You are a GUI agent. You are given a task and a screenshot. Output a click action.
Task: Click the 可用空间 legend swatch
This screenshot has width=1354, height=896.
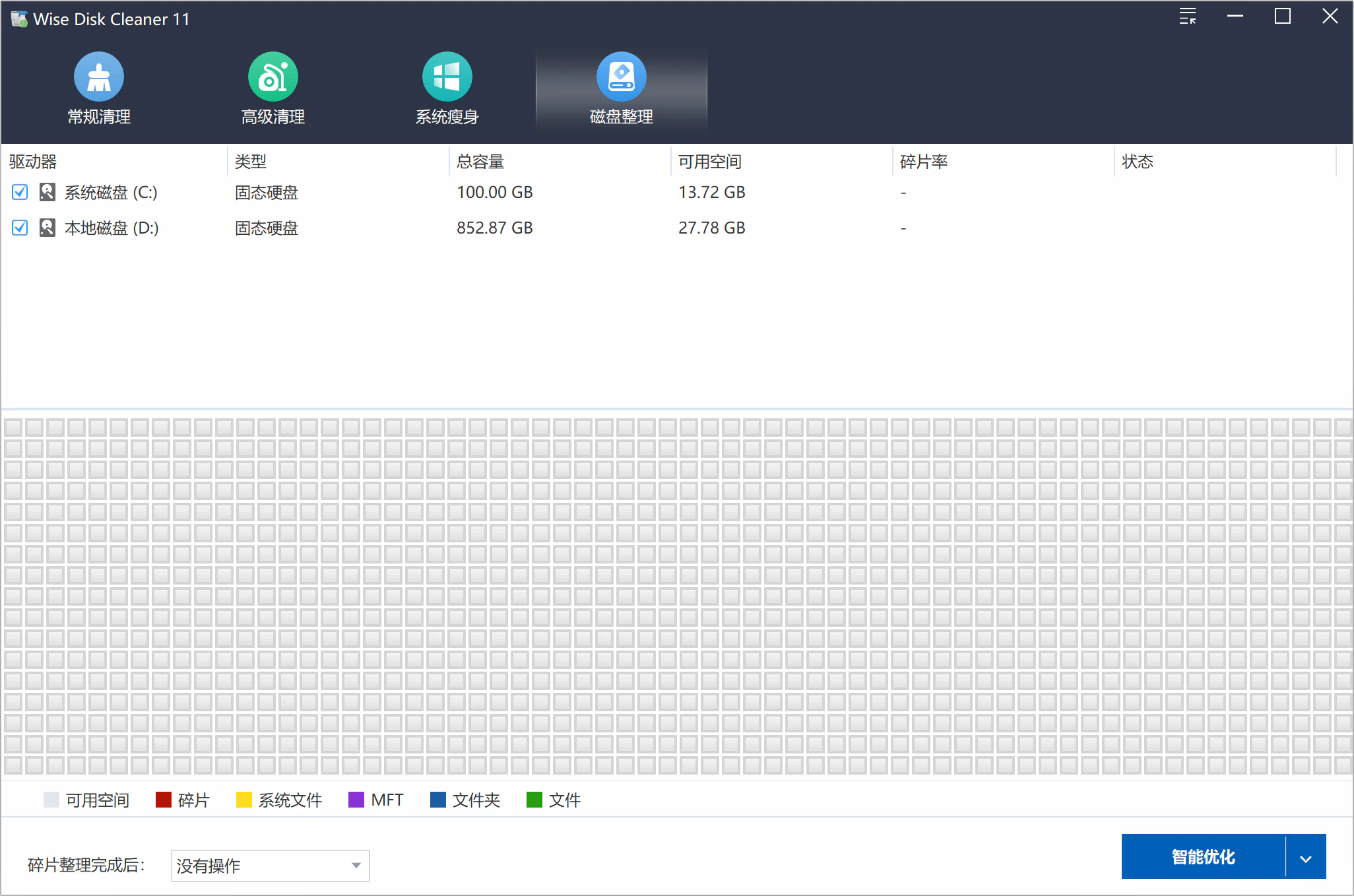[51, 800]
